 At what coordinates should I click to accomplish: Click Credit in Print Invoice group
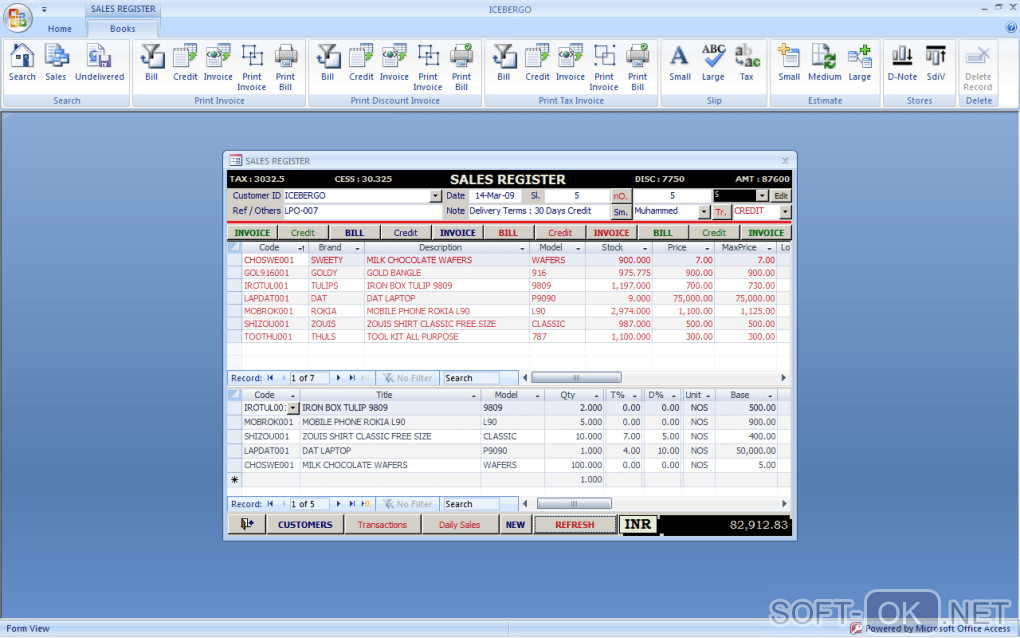[x=185, y=63]
